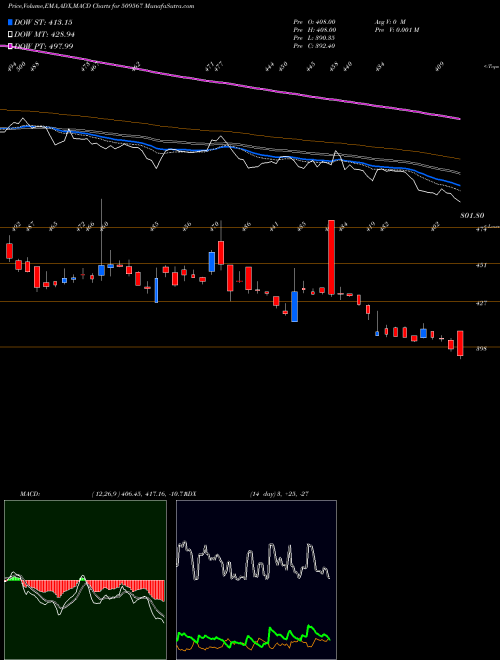Image resolution: width=500 pixels, height=660 pixels.
Task: Click the green +DI line in ADX panel
Action: [x=253, y=638]
